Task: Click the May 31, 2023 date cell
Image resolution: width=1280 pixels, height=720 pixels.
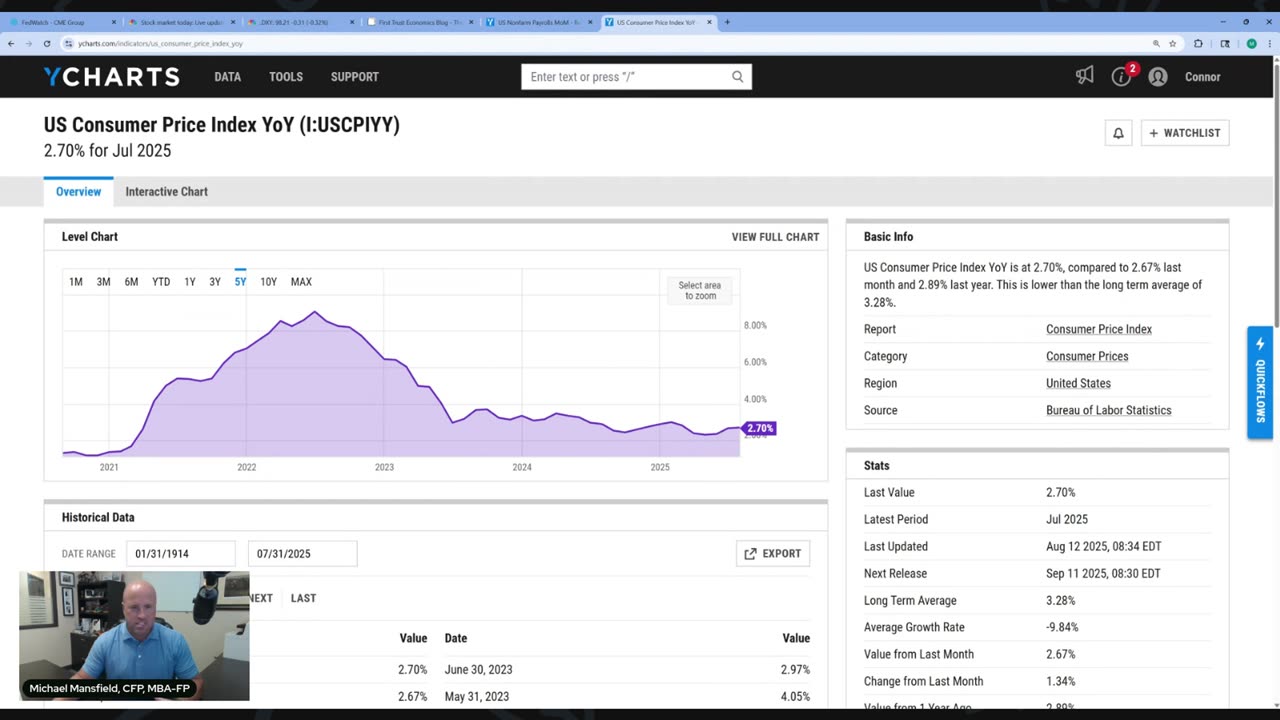Action: [x=477, y=697]
